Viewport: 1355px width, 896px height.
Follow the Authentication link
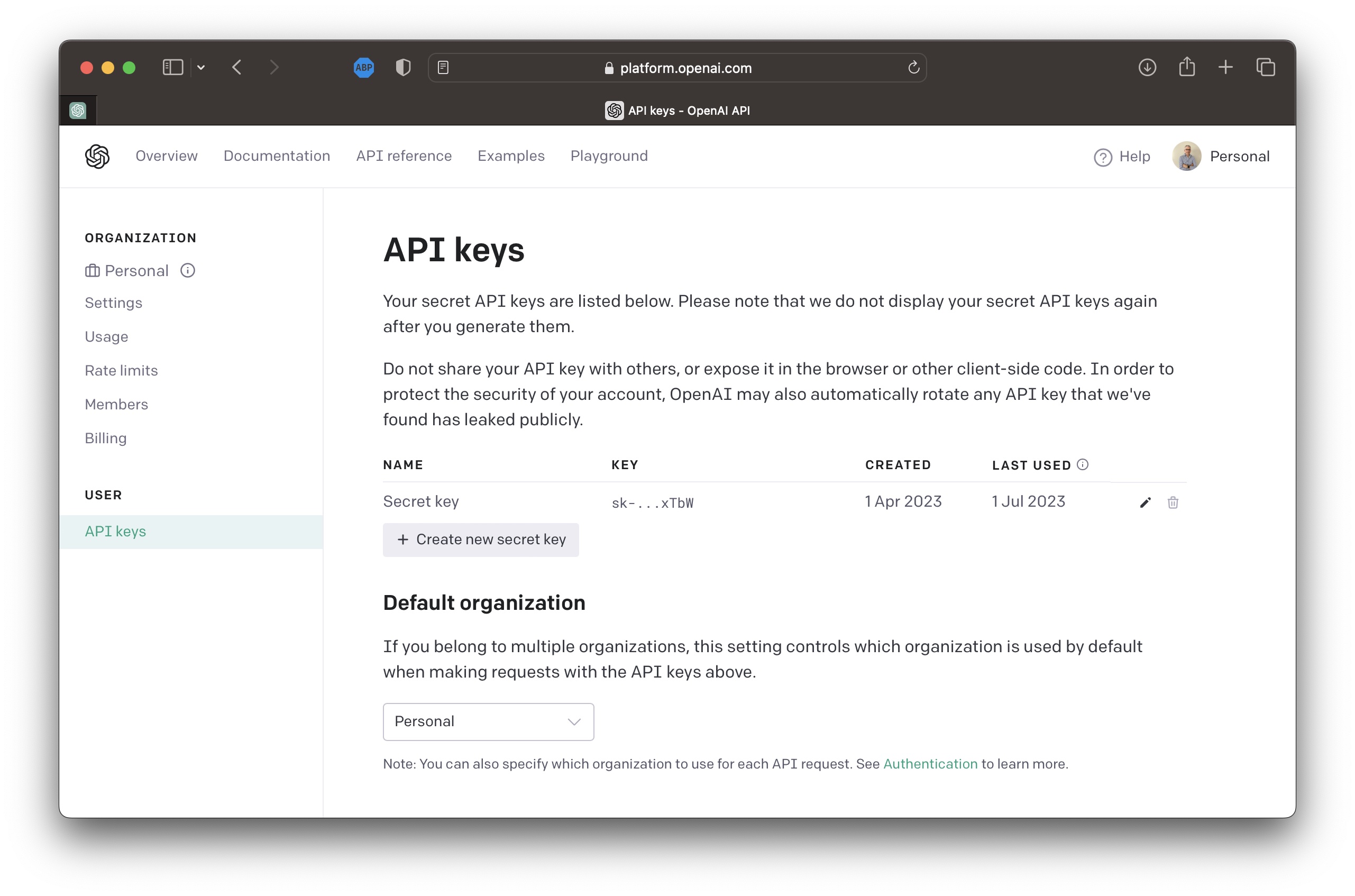(930, 764)
